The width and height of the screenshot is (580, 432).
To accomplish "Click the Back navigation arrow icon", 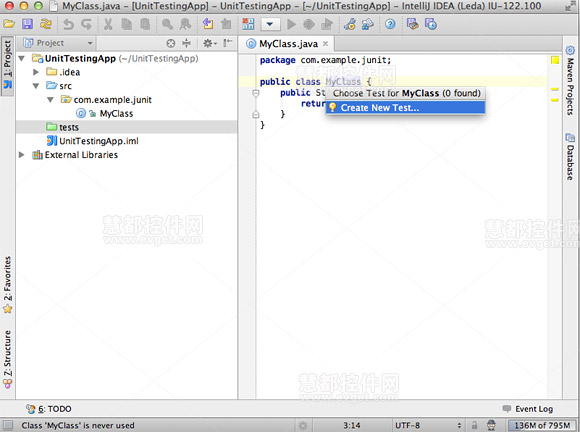I will coord(208,24).
